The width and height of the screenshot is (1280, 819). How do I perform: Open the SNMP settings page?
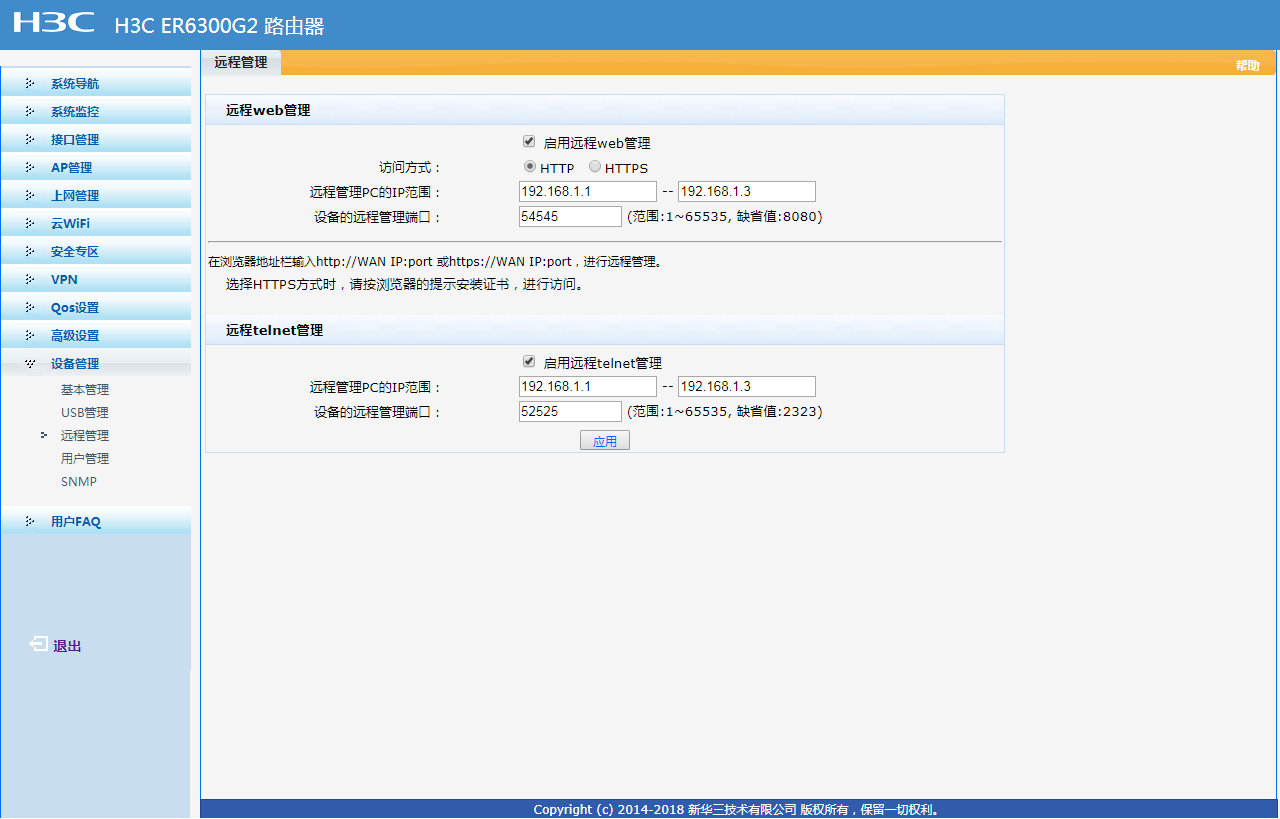79,482
